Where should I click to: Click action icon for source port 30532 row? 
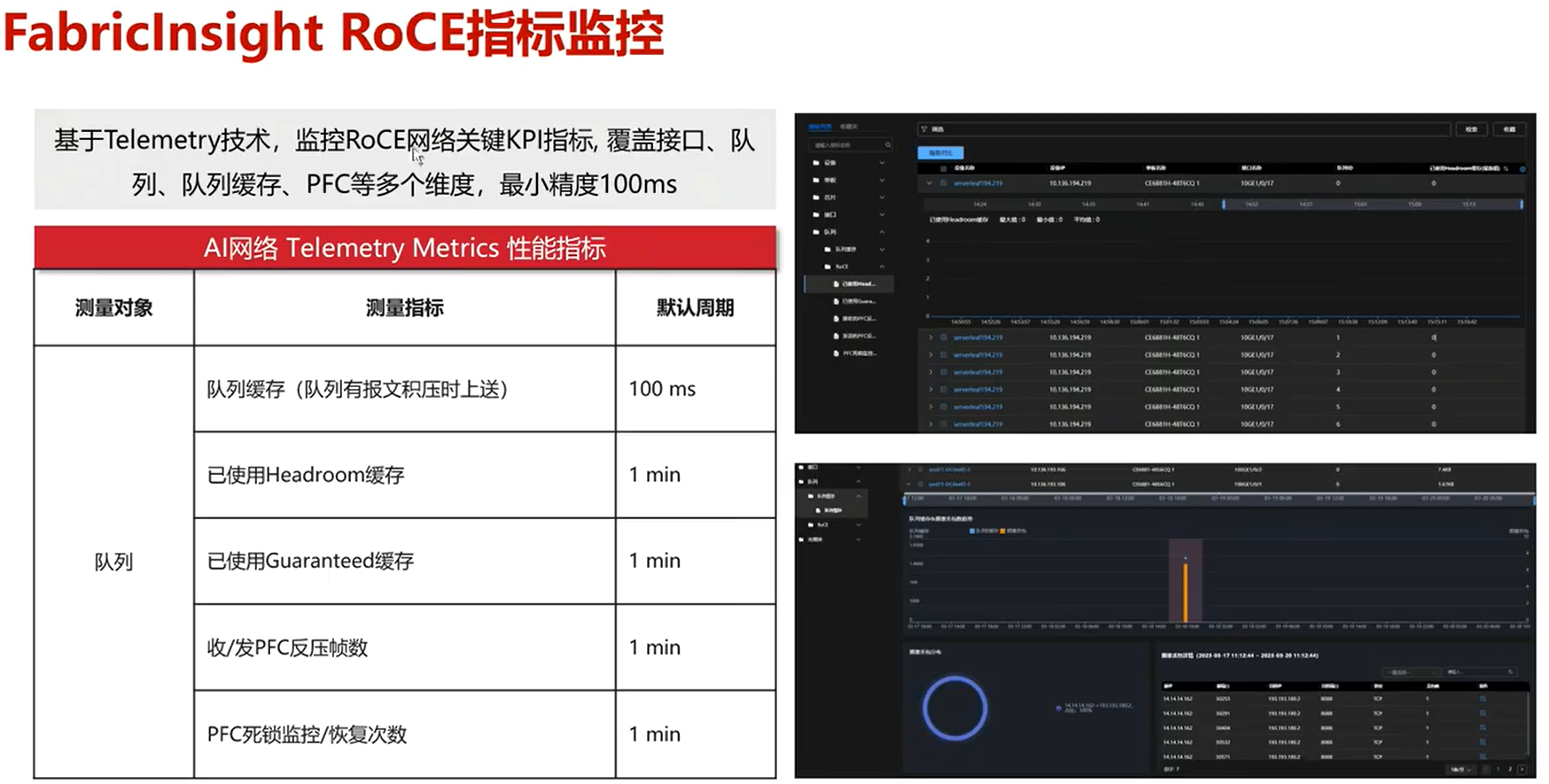(x=1483, y=742)
